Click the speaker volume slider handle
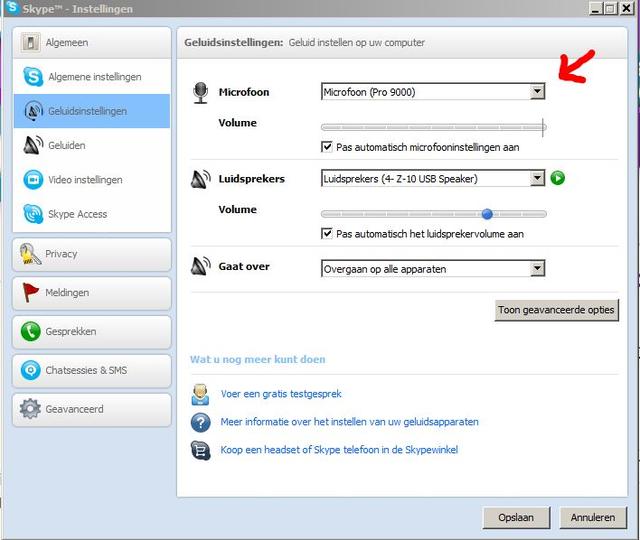640x540 pixels. click(x=487, y=213)
